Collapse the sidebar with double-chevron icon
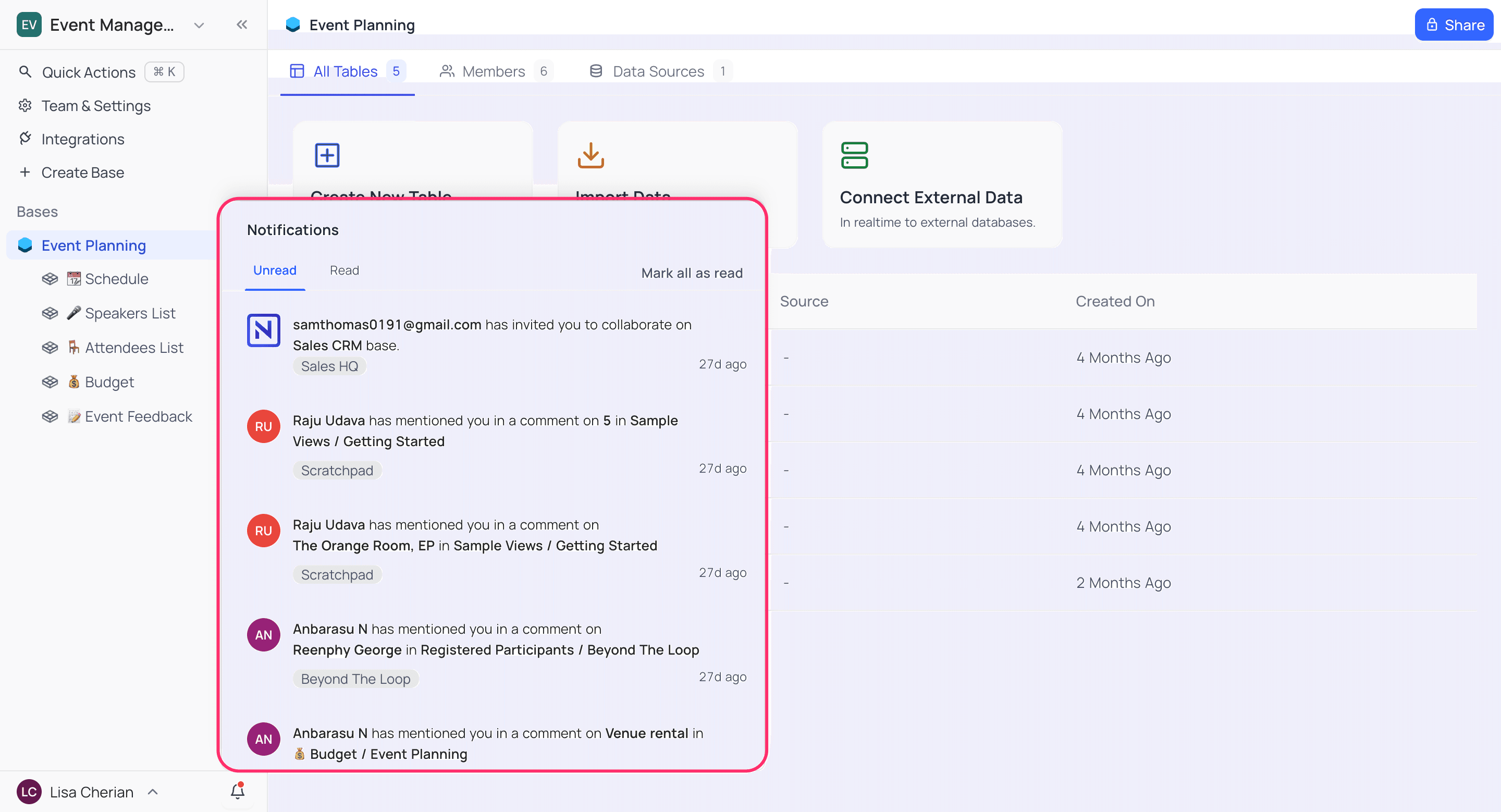The height and width of the screenshot is (812, 1501). coord(242,24)
